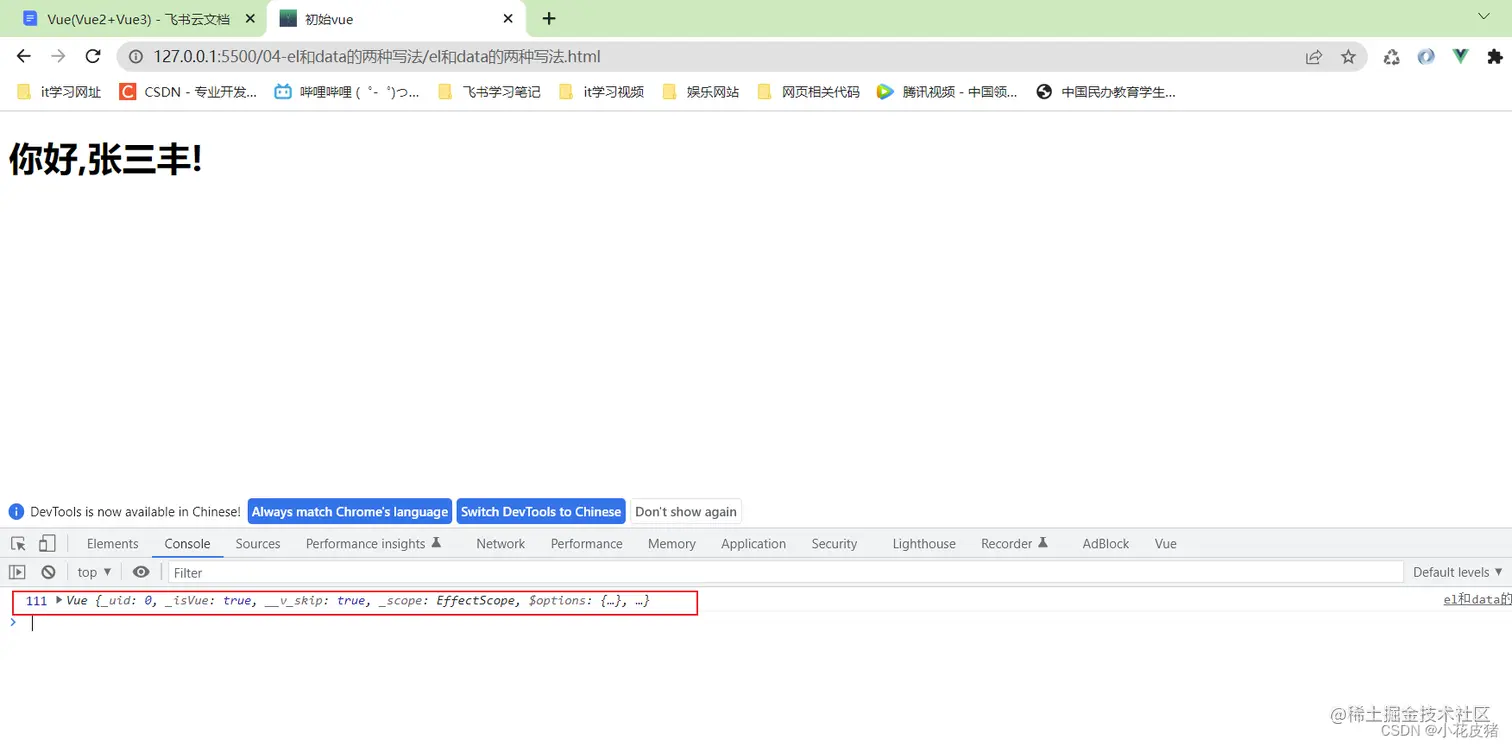Switch to the Performance panel tab

[x=586, y=544]
